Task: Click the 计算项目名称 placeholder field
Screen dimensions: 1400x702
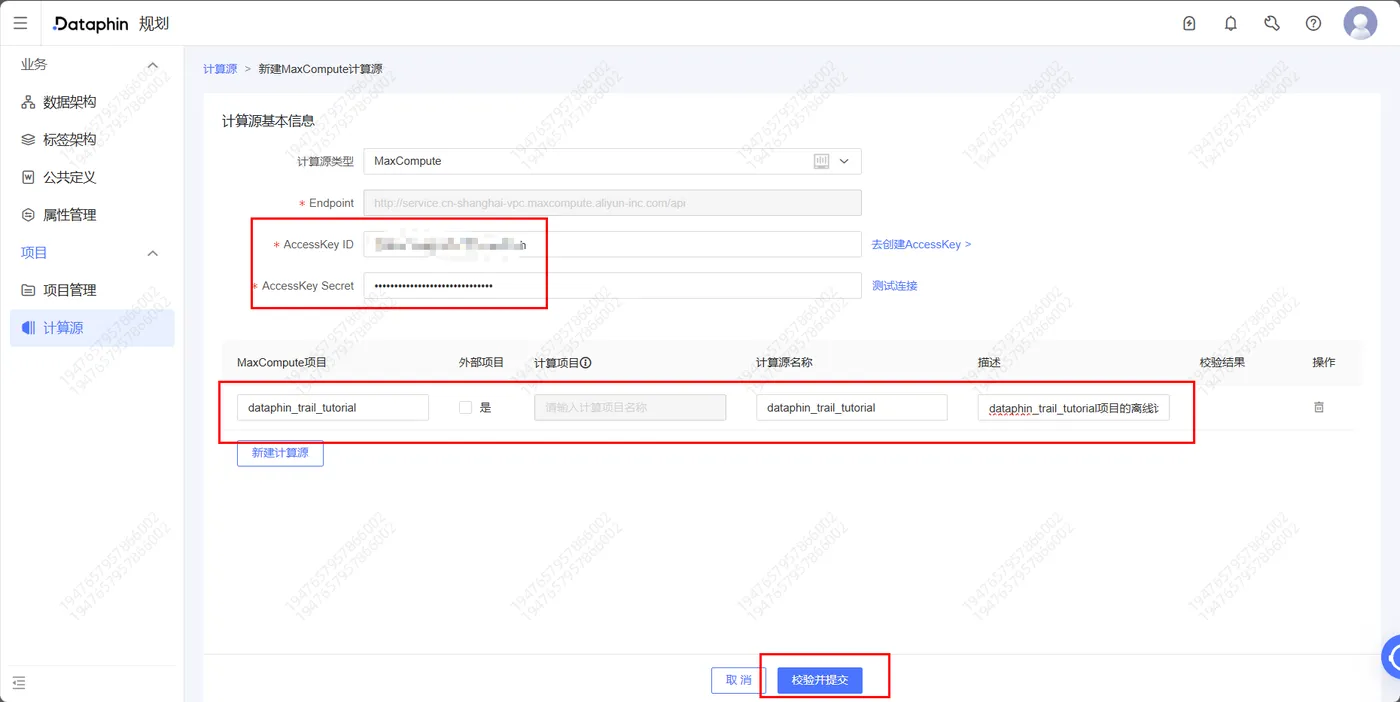Action: pos(630,407)
